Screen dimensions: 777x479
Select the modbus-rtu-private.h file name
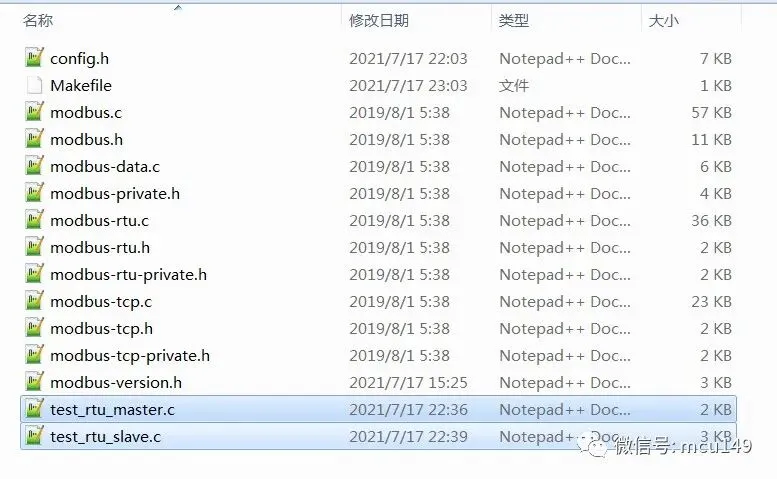point(128,274)
